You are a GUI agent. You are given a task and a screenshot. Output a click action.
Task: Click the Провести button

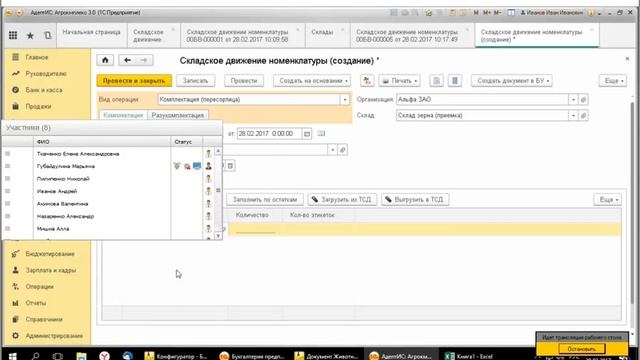pos(244,81)
